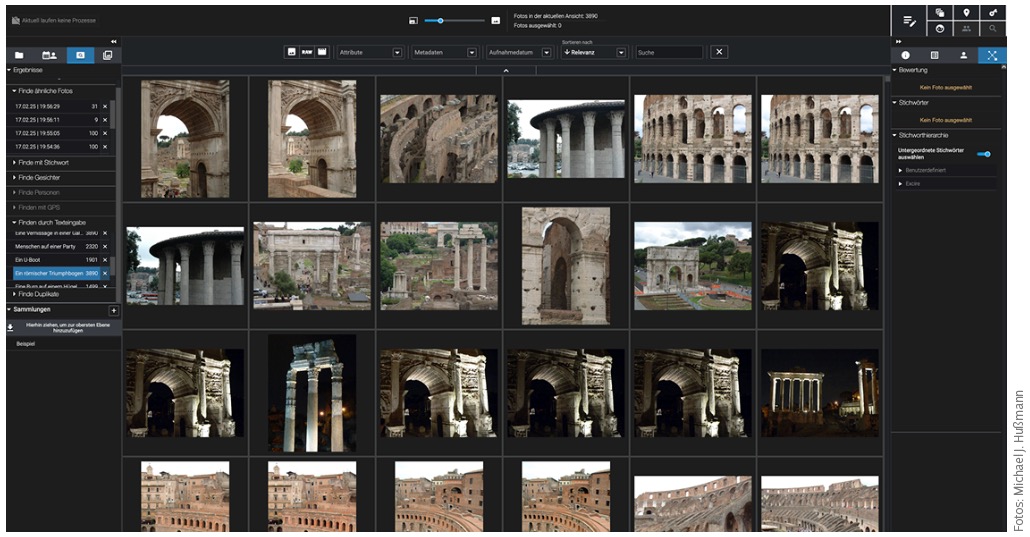
Task: Filter by video file type
Action: click(322, 52)
